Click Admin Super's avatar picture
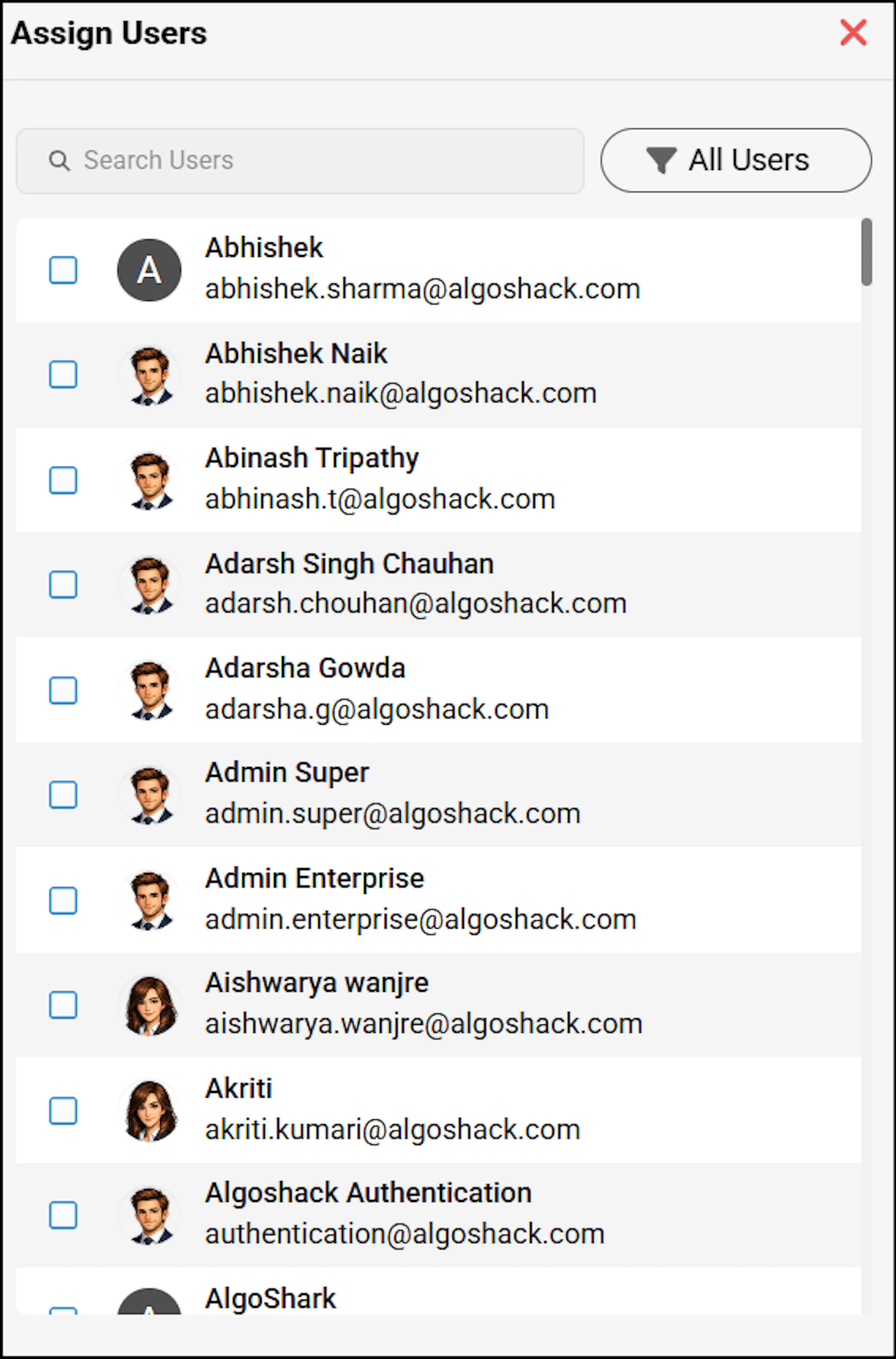The image size is (896, 1359). pos(150,795)
